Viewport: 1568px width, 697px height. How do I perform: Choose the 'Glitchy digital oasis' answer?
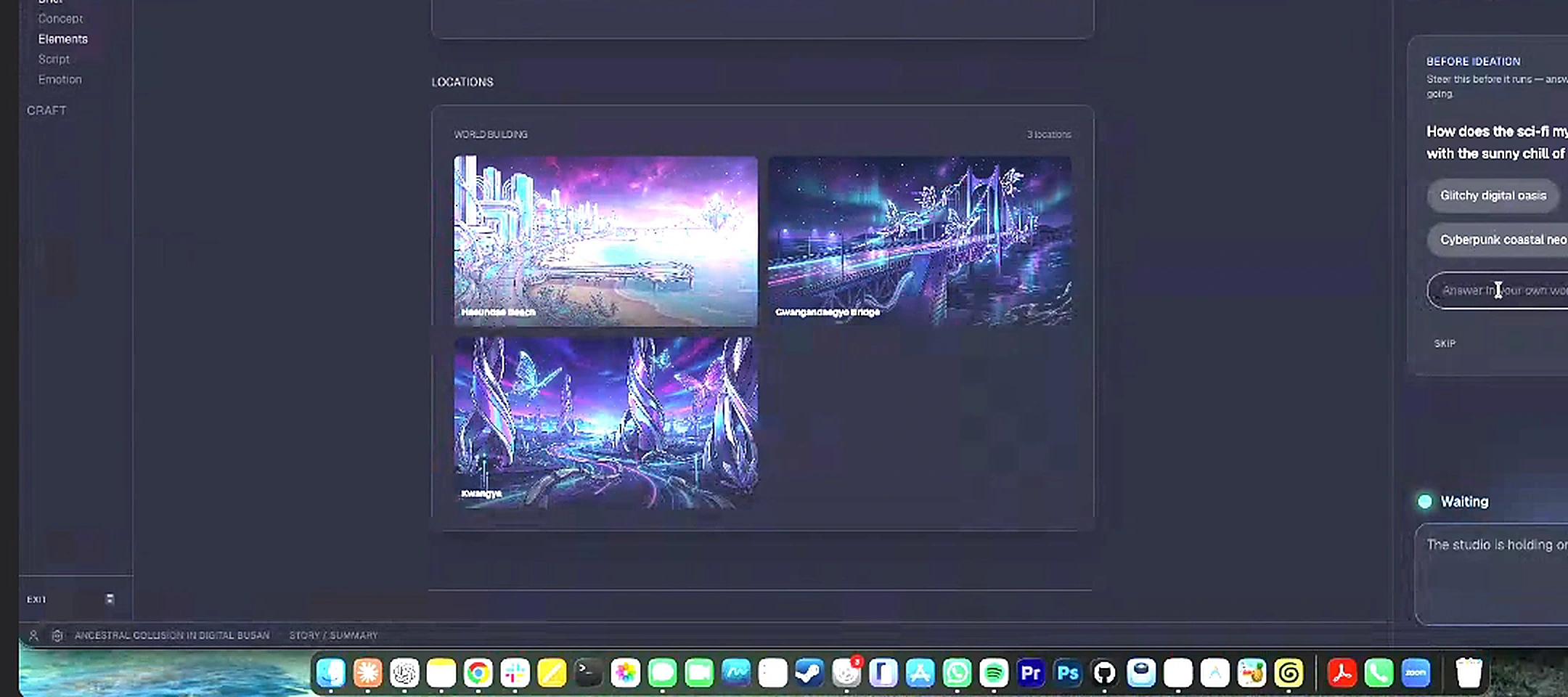click(1493, 196)
